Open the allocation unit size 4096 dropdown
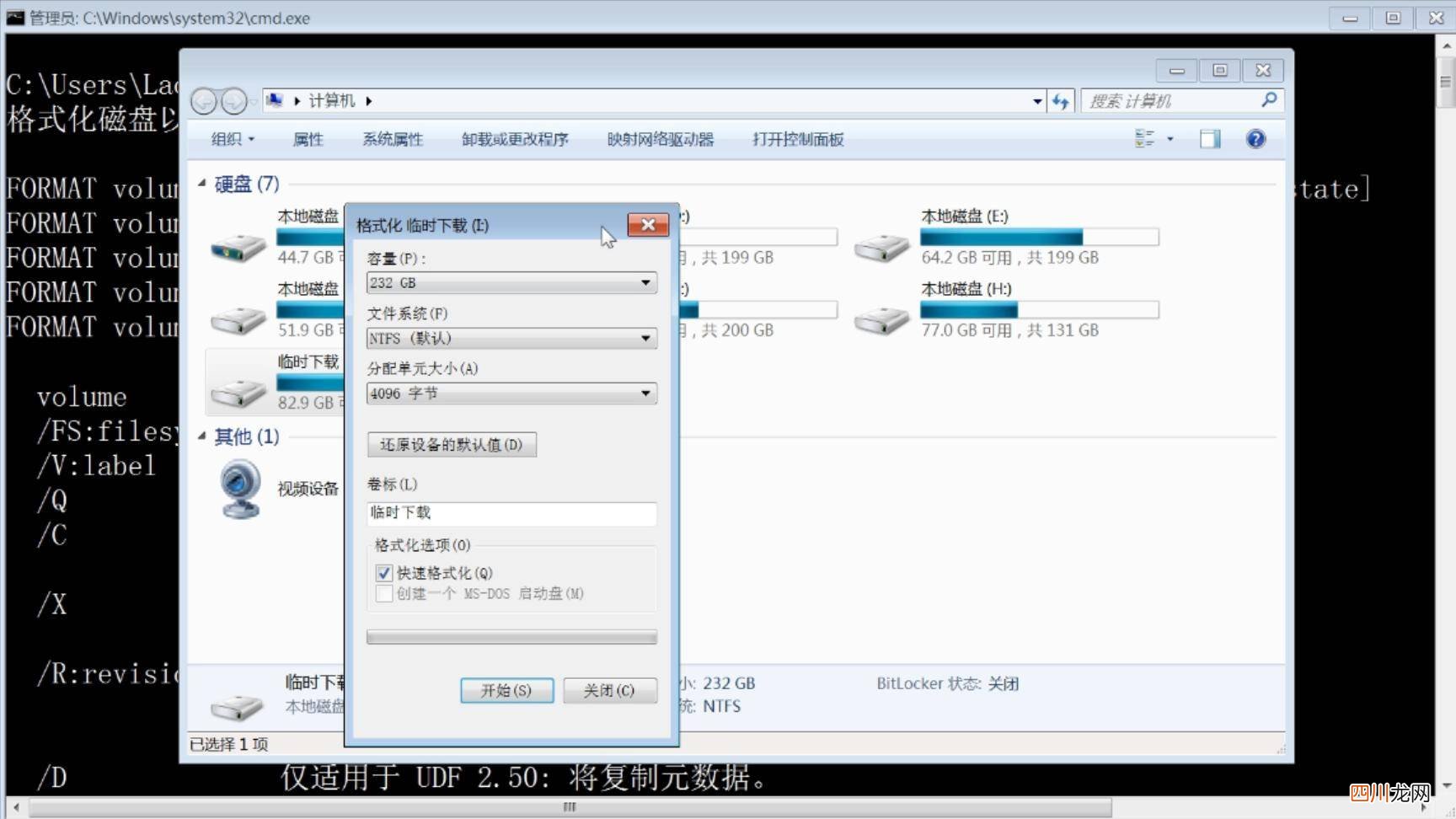Image resolution: width=1456 pixels, height=819 pixels. click(511, 393)
